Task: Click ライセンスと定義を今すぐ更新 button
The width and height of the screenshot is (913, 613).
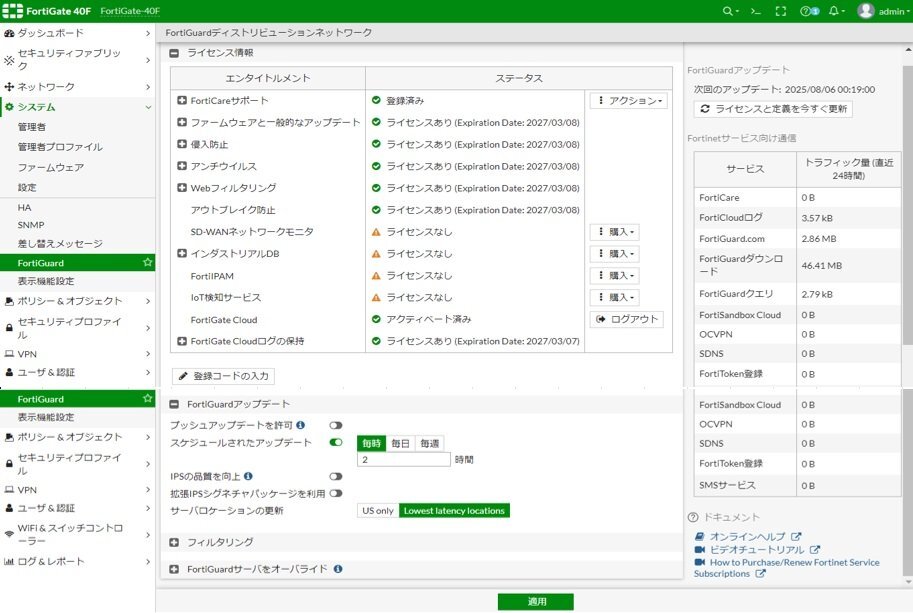Action: 774,108
